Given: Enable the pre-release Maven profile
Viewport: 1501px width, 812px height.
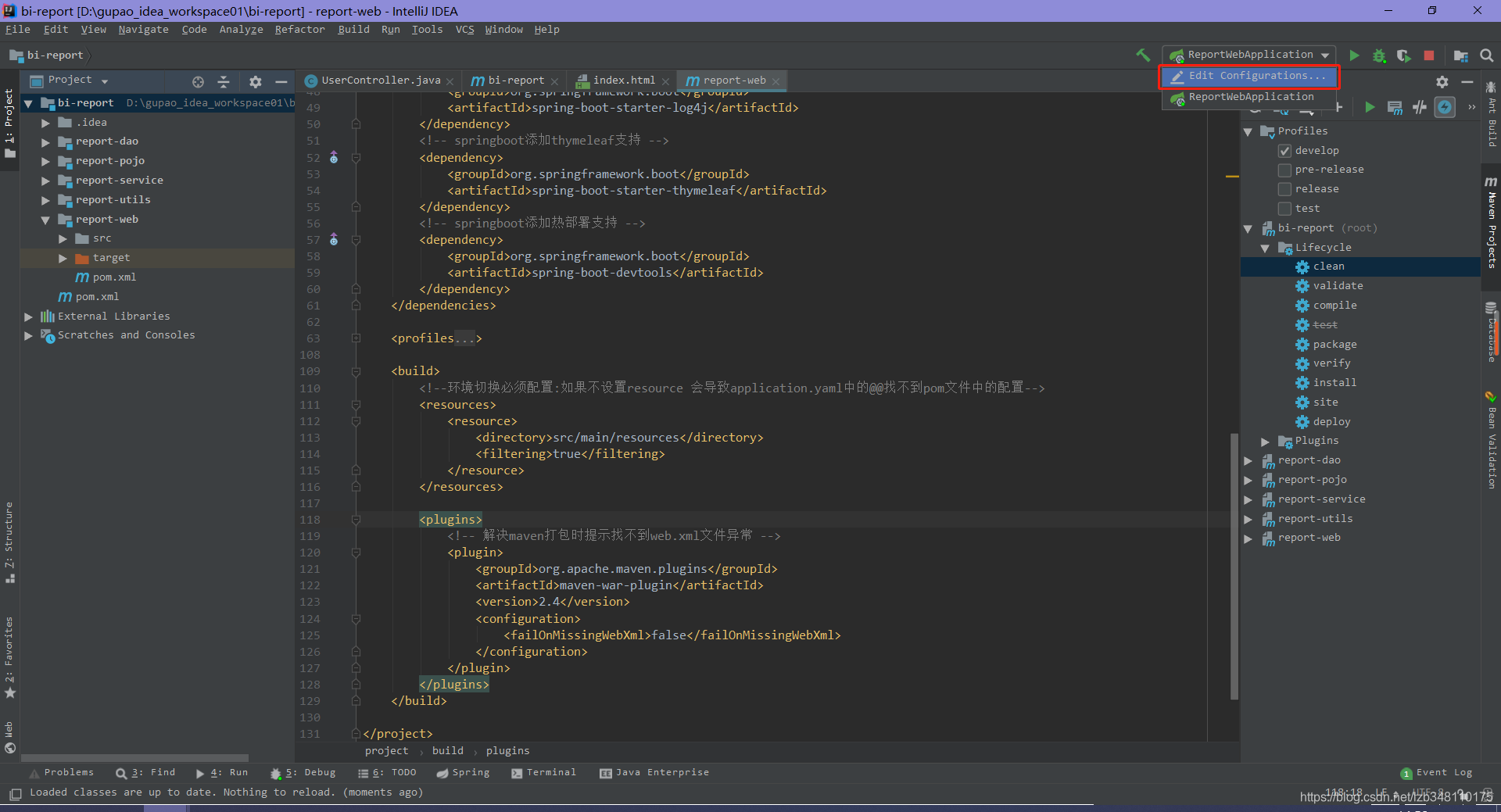Looking at the screenshot, I should [x=1284, y=170].
